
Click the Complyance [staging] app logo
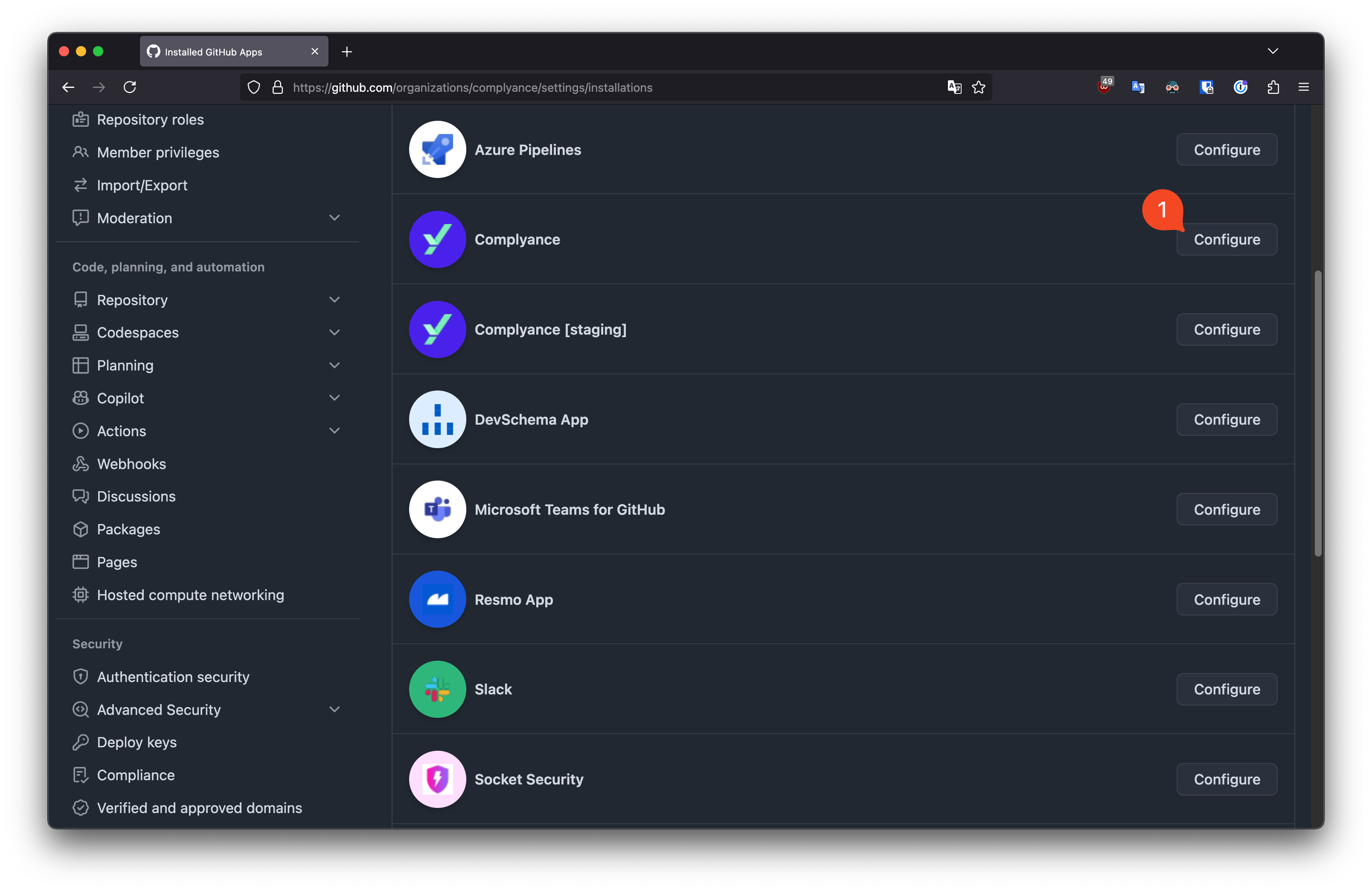click(x=437, y=329)
